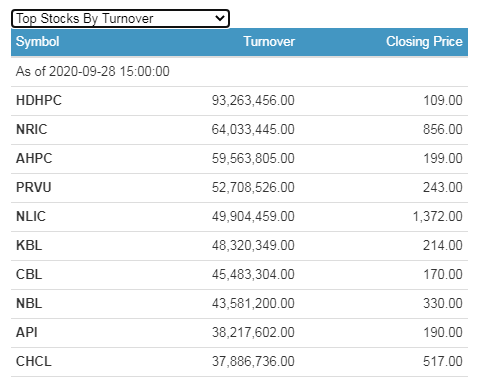Click the dropdown chevron arrow
Image resolution: width=479 pixels, height=381 pixels.
(x=220, y=18)
